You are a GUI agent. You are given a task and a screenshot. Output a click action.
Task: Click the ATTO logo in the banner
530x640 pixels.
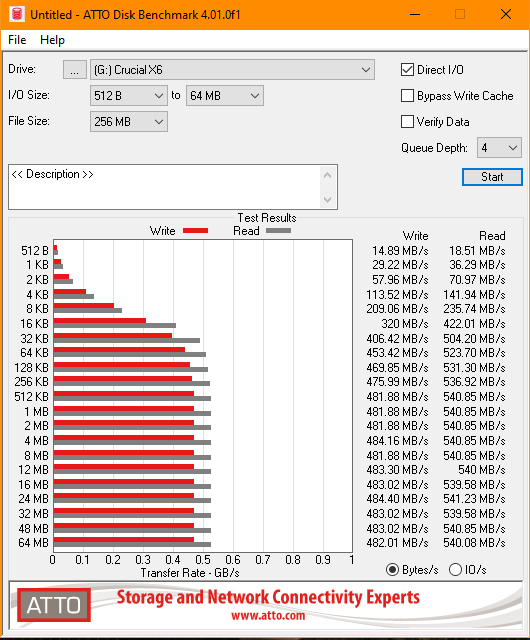pos(54,605)
